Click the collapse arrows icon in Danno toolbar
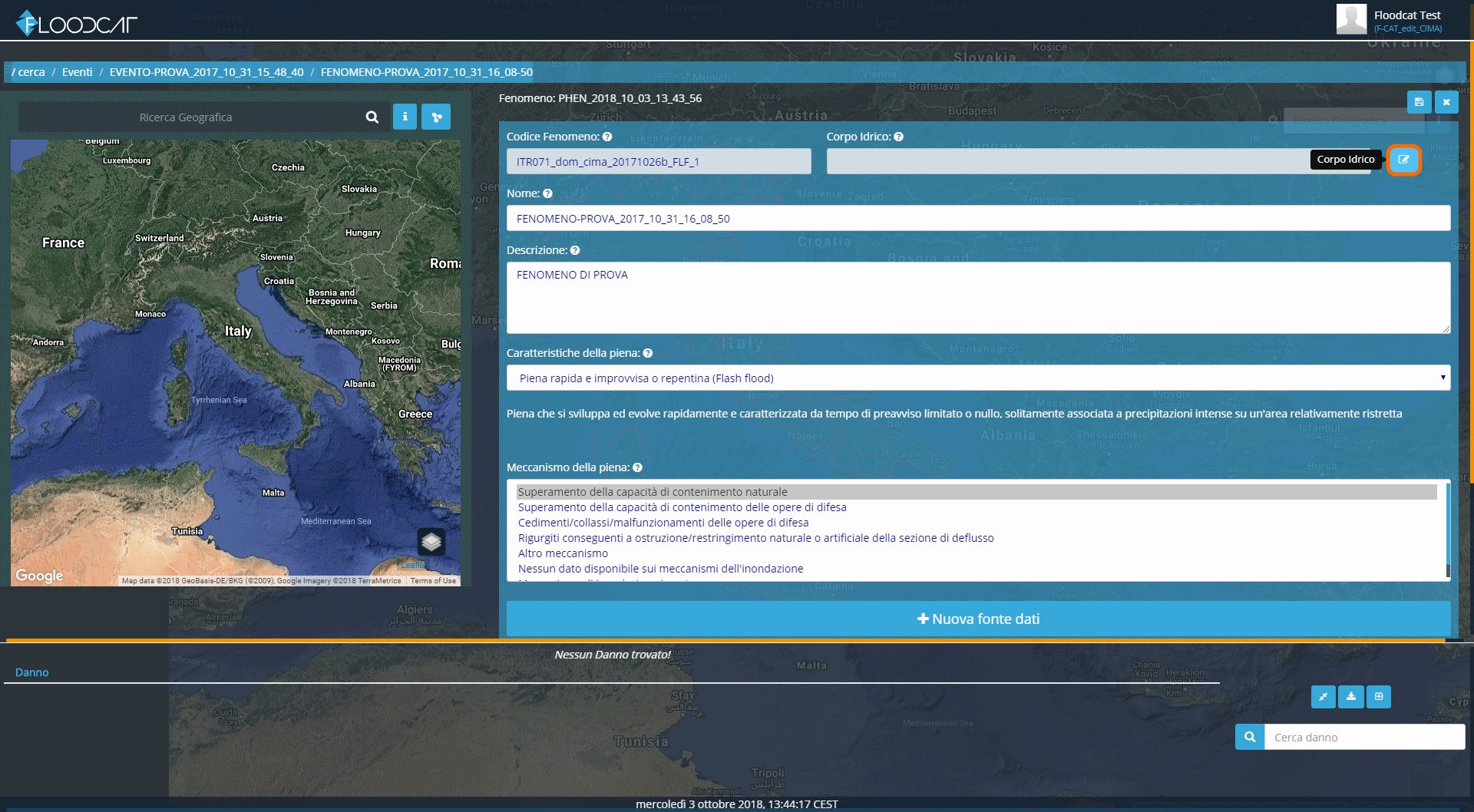Screen dimensions: 1474x812 pos(1323,697)
